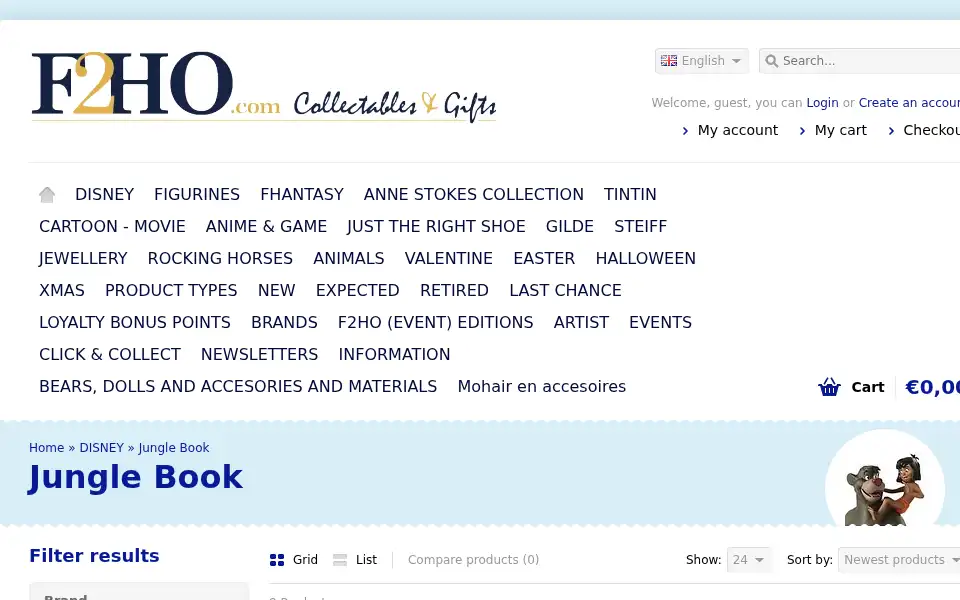The image size is (960, 600).
Task: Click the search magnifier icon
Action: point(771,61)
